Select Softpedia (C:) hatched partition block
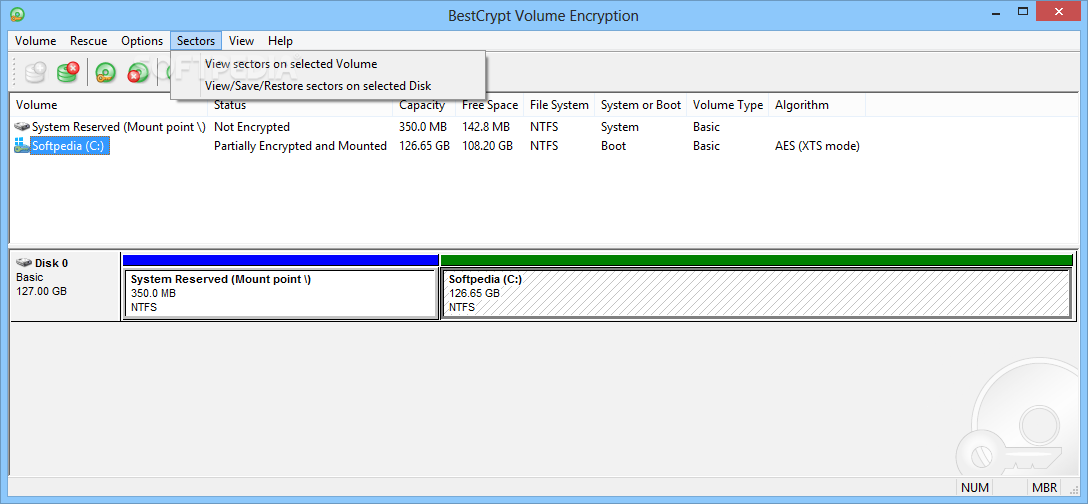 coord(756,294)
